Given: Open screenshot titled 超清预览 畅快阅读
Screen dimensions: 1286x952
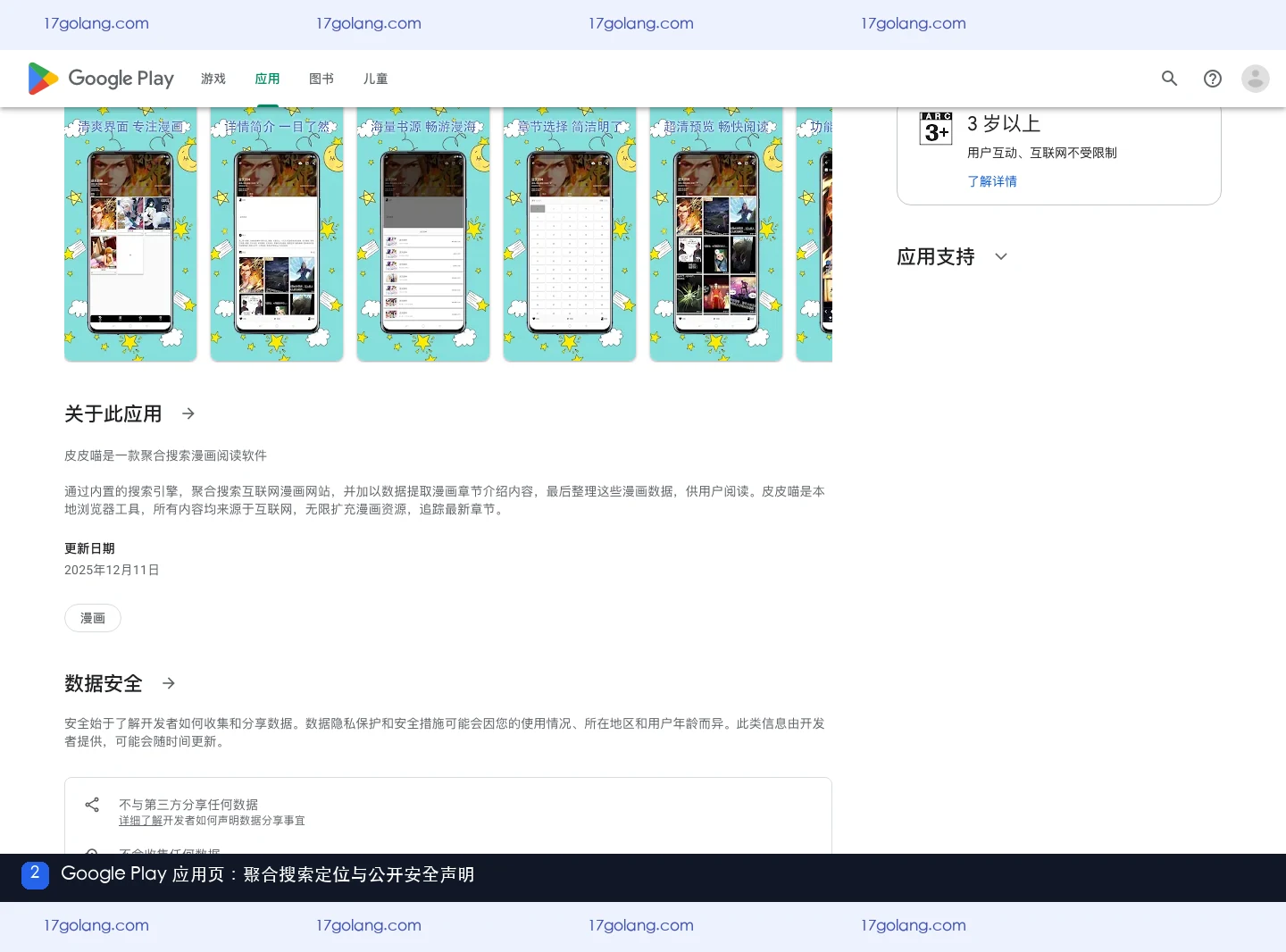Looking at the screenshot, I should (716, 235).
